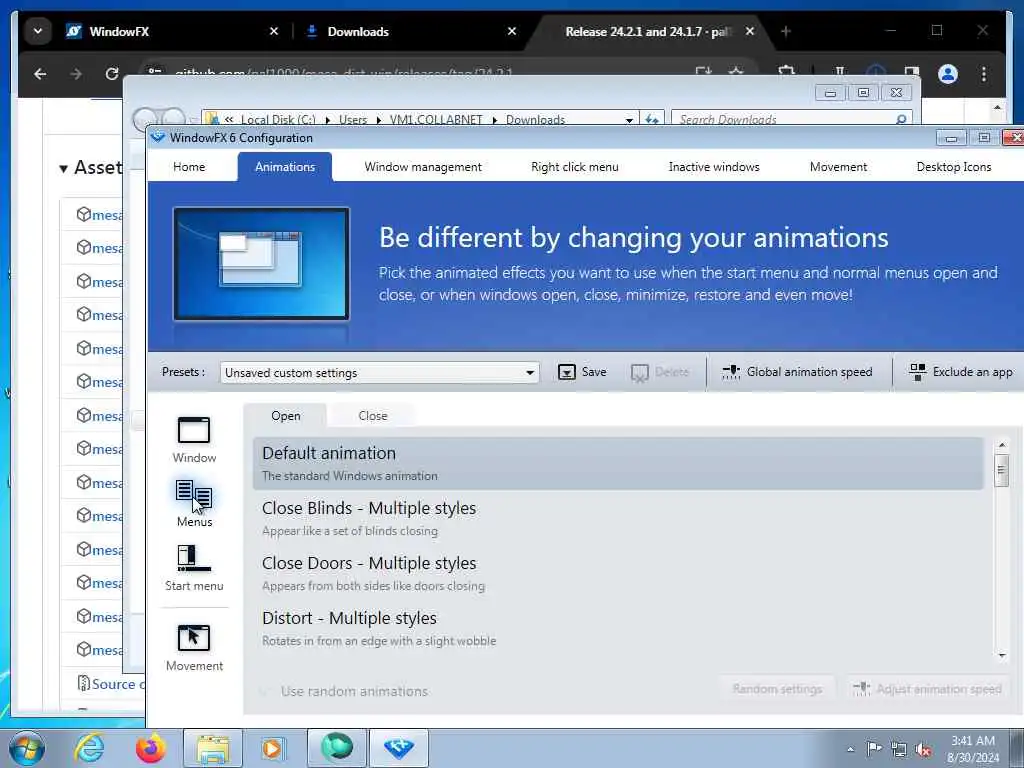Collapse the Assets section triangle in Chrome
Screen dimensions: 1024x768
pos(63,168)
